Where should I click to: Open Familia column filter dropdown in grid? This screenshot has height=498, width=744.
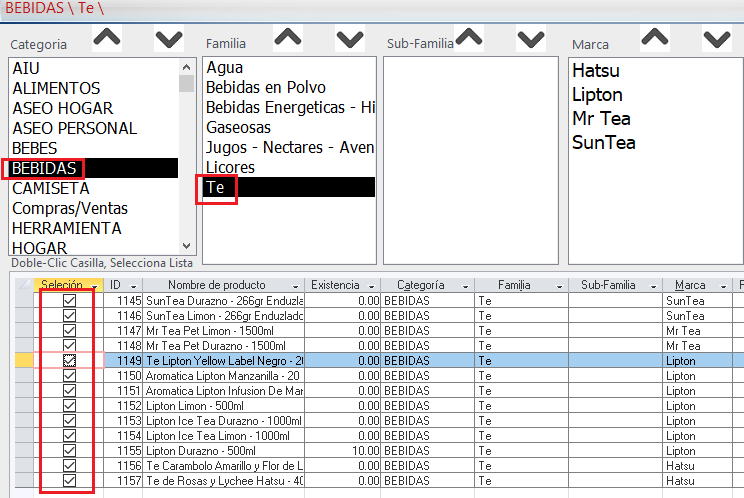[559, 286]
